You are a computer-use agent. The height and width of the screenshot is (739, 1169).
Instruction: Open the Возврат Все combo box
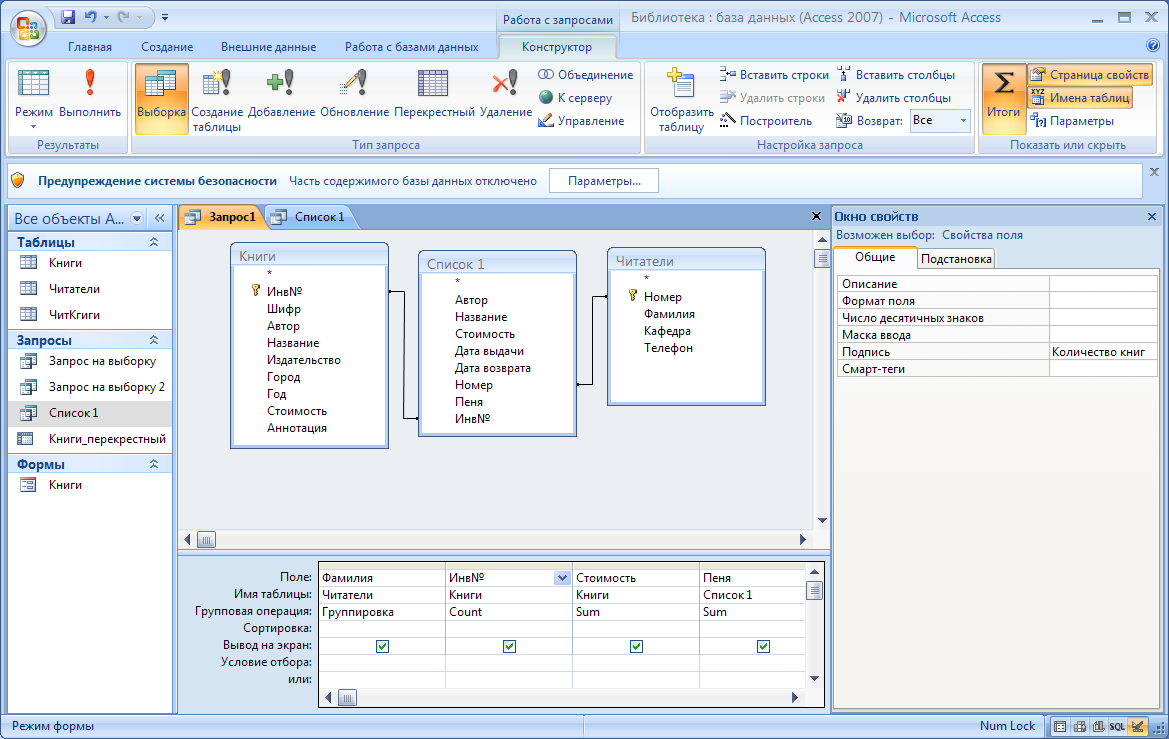(940, 121)
